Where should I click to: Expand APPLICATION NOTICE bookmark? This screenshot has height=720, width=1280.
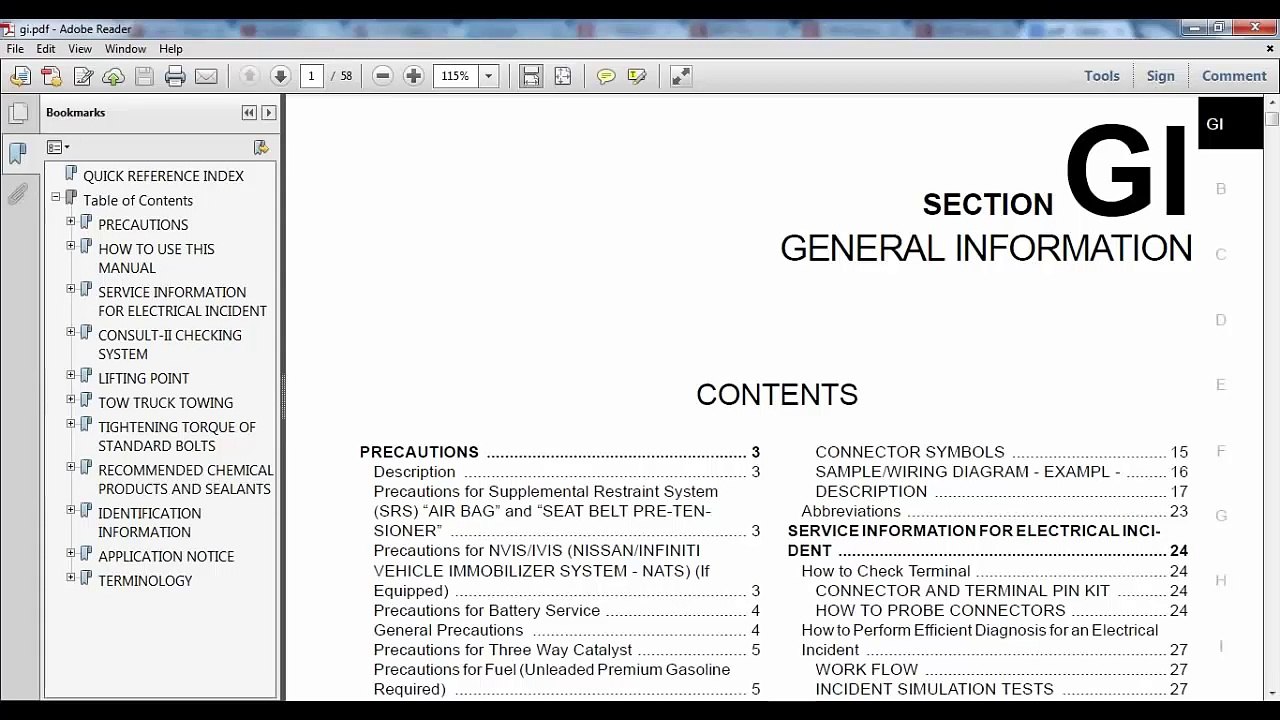71,553
